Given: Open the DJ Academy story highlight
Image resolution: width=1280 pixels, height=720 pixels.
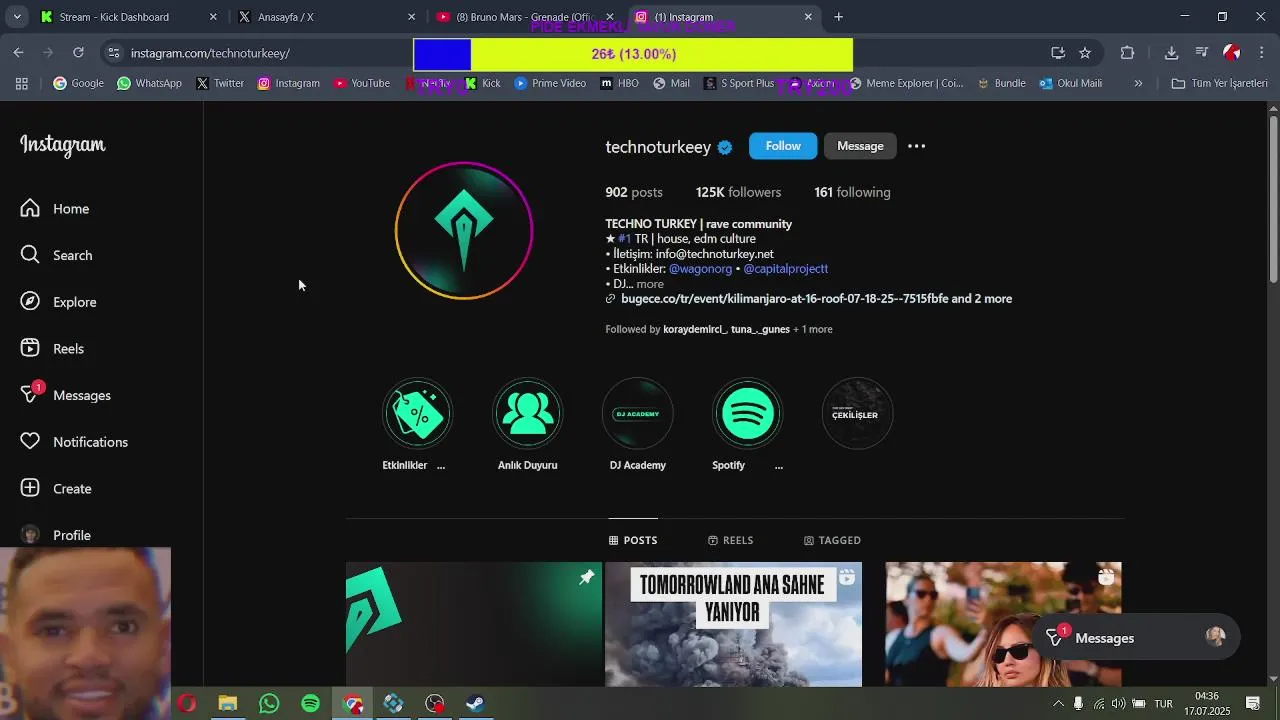Looking at the screenshot, I should pos(637,413).
